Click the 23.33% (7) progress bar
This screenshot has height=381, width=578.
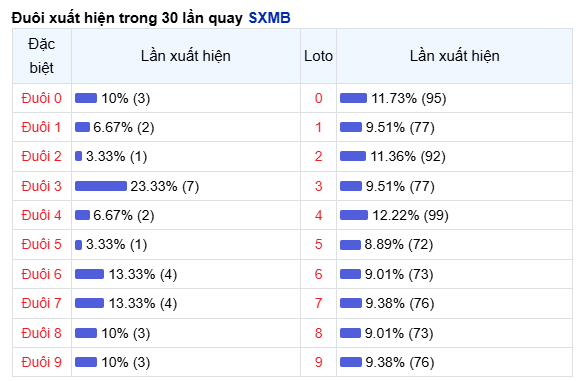[101, 186]
